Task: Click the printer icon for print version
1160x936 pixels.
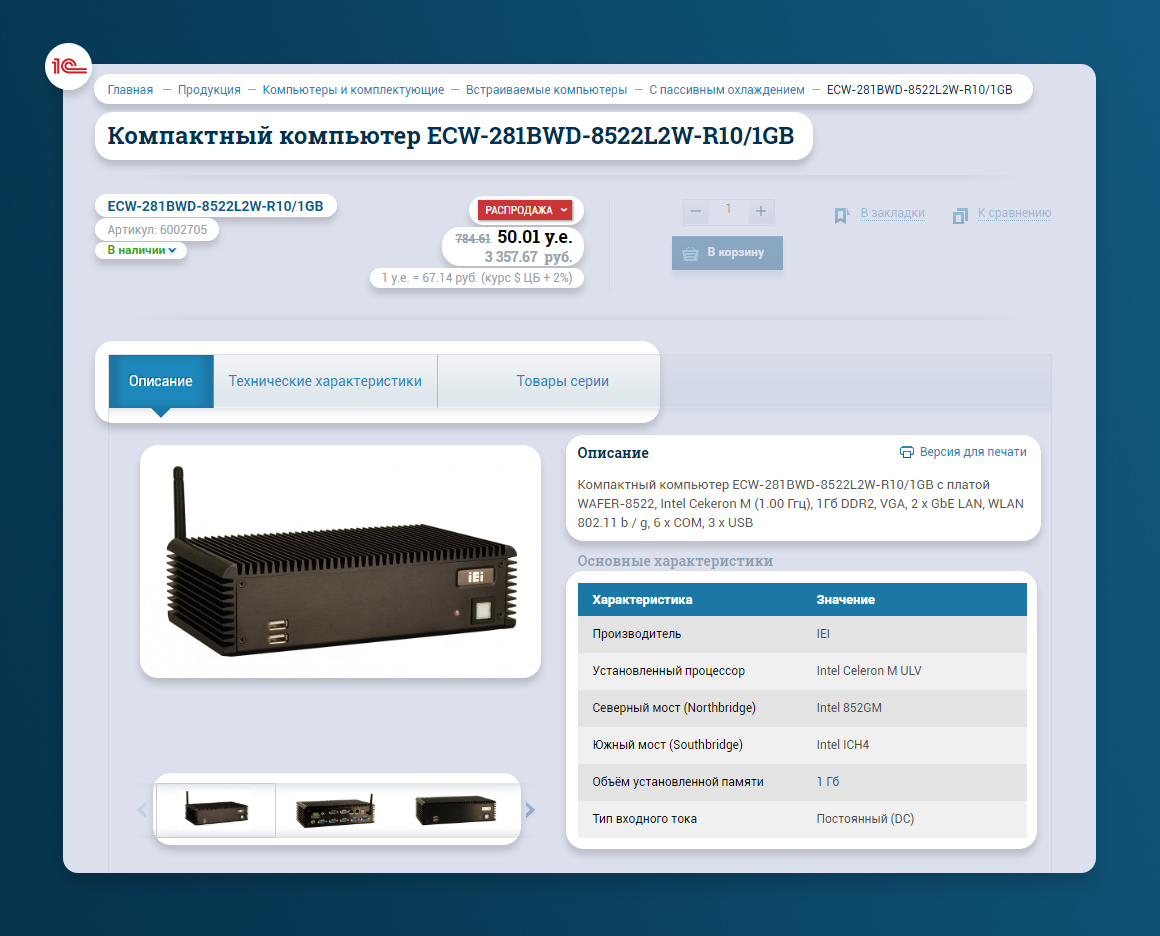Action: [906, 452]
